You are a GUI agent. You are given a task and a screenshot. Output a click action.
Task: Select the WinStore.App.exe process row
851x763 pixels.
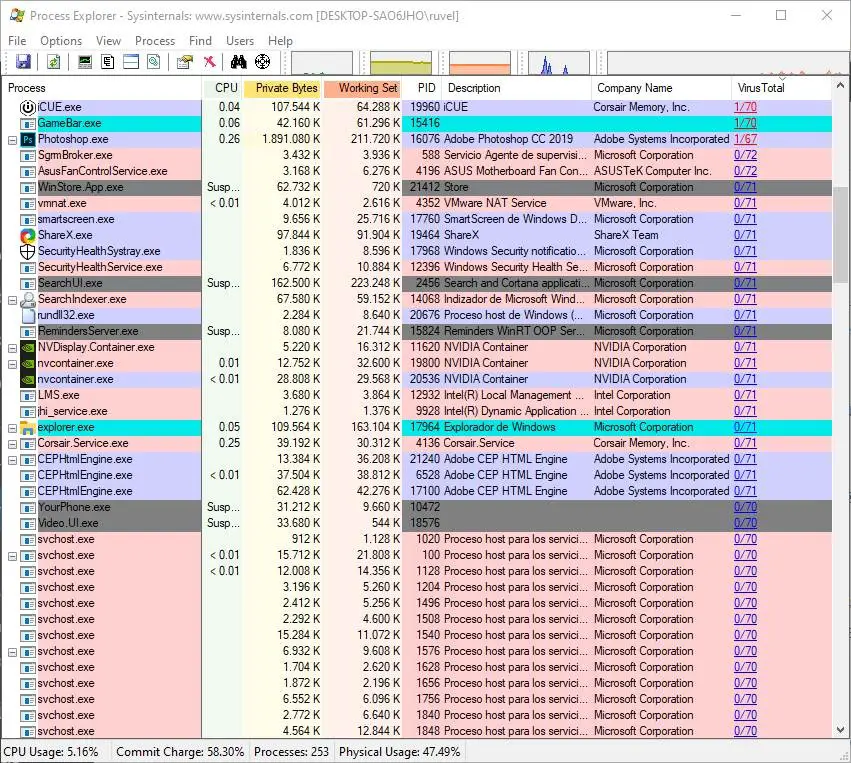417,187
